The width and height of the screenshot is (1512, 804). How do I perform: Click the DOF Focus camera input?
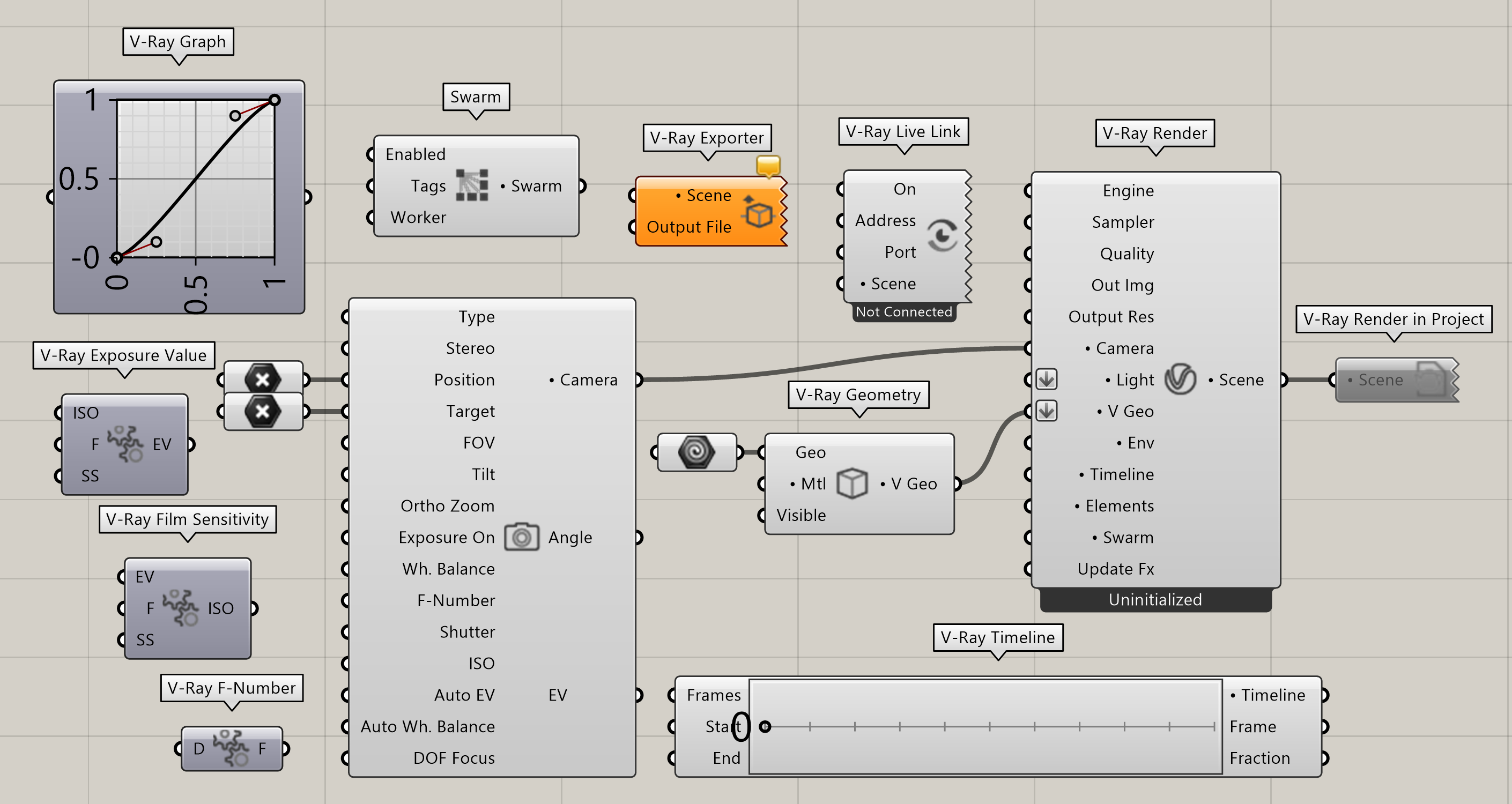[454, 758]
